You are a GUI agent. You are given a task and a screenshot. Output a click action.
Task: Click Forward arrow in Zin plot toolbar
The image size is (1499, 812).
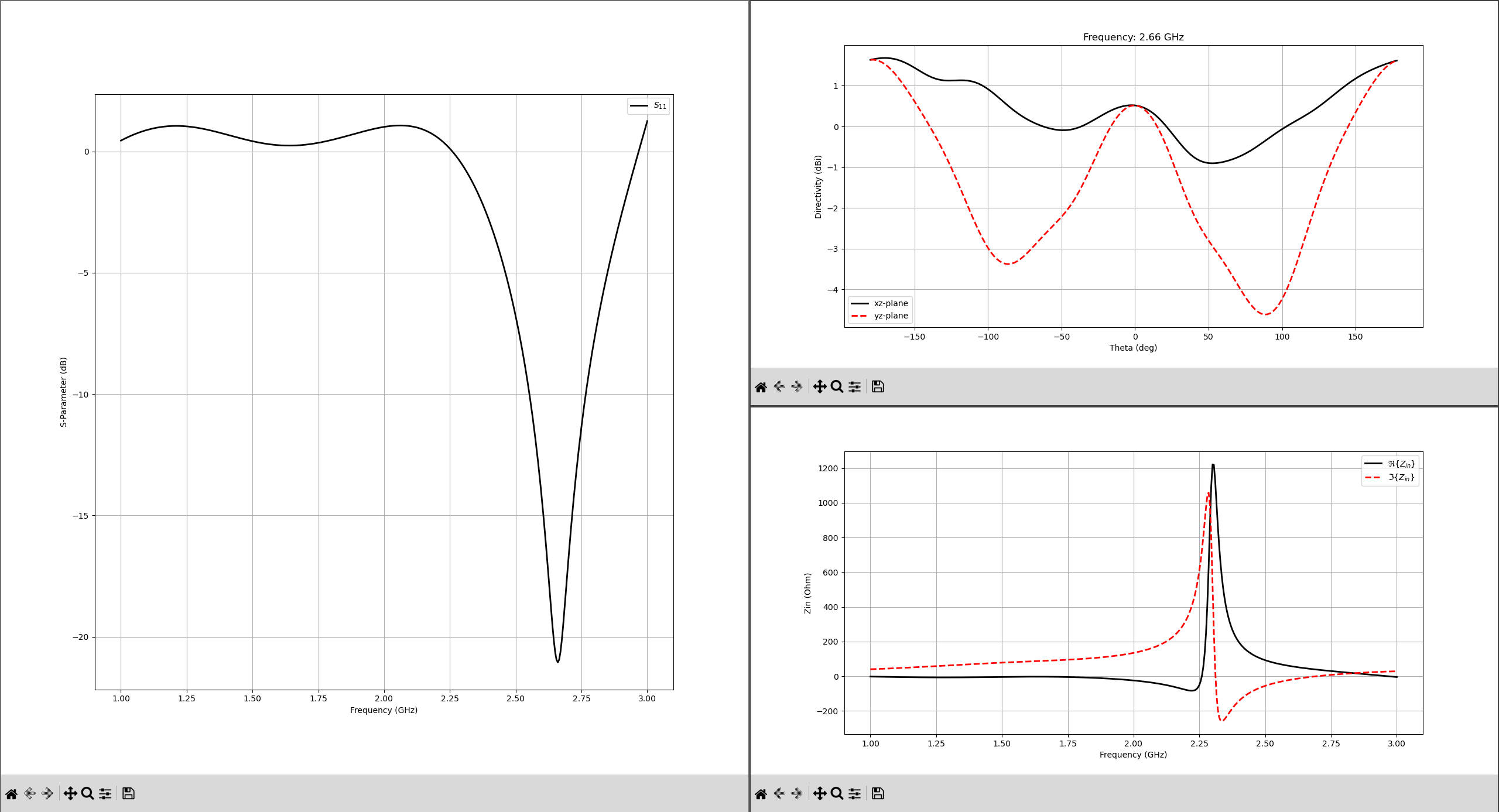point(797,794)
